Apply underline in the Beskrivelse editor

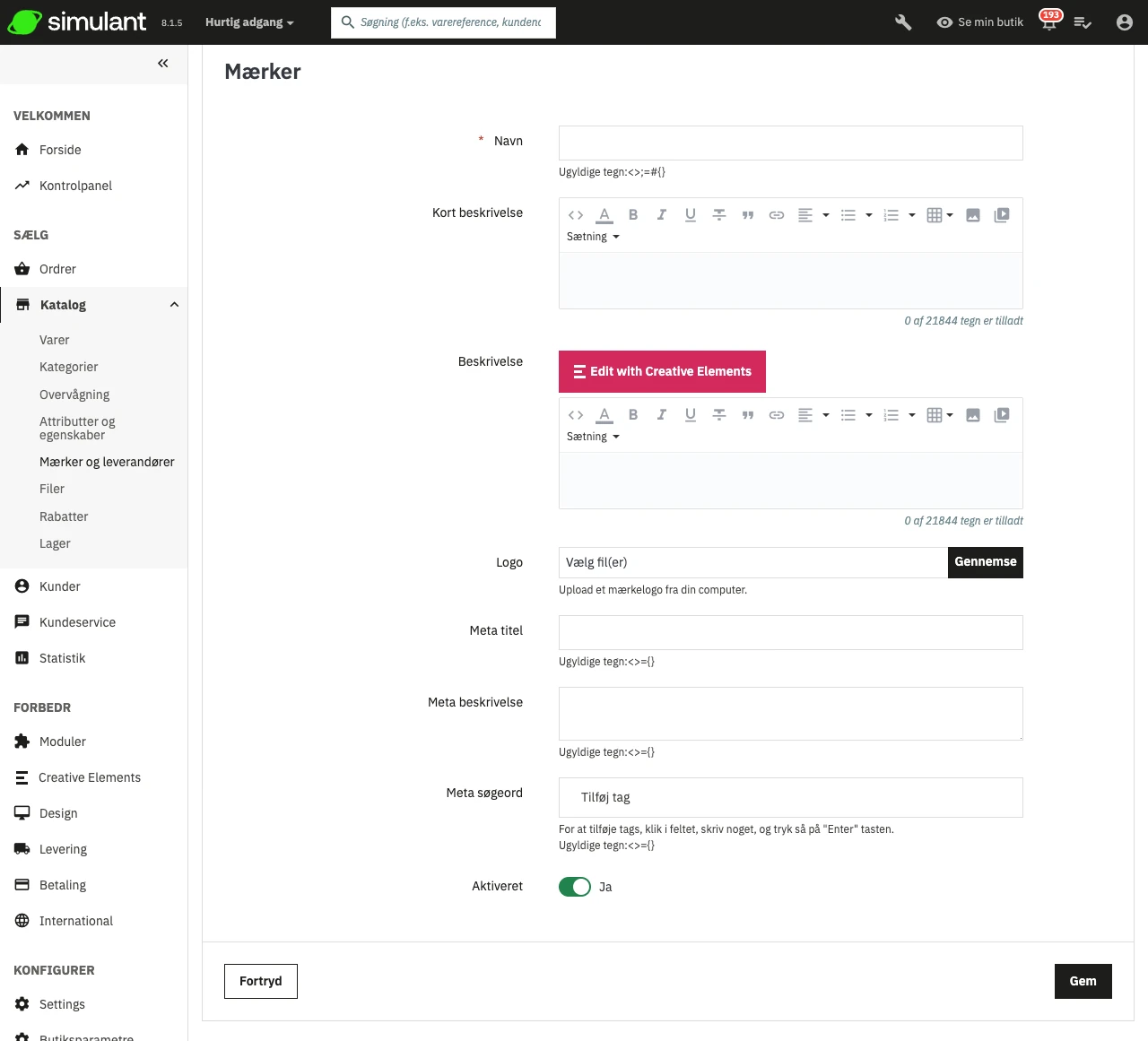[x=691, y=415]
